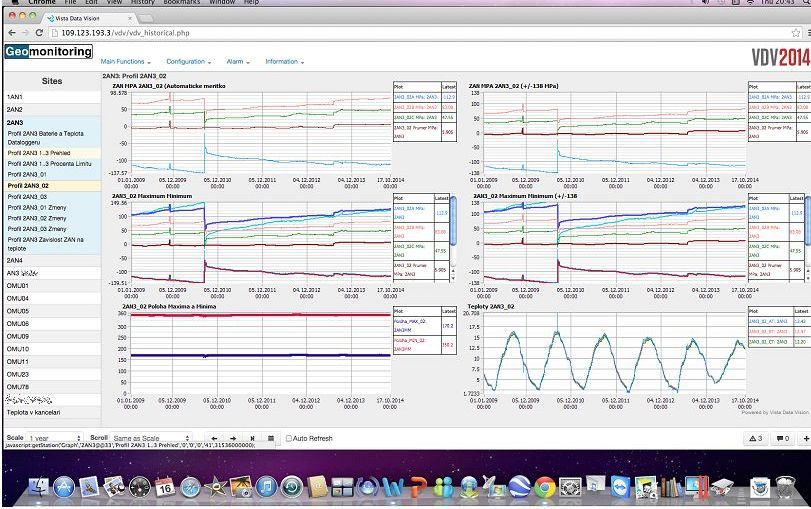811x509 pixels.
Task: Expand the Alarm menu
Action: pos(238,62)
